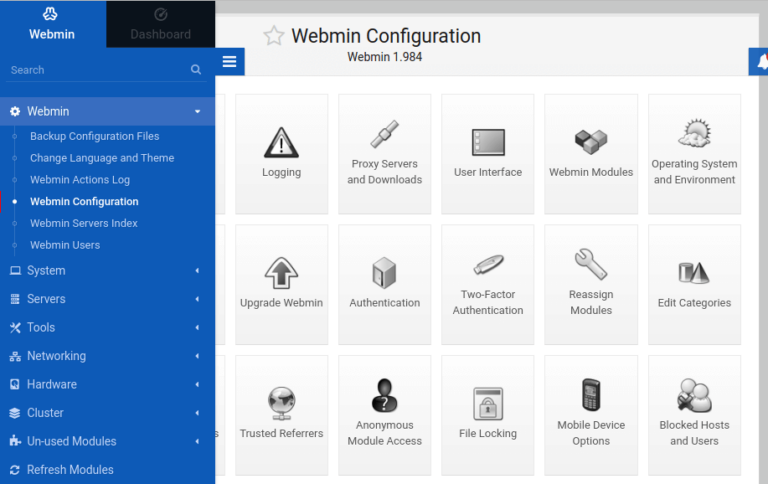Click the User Interface icon
This screenshot has width=768, height=484.
pos(488,142)
